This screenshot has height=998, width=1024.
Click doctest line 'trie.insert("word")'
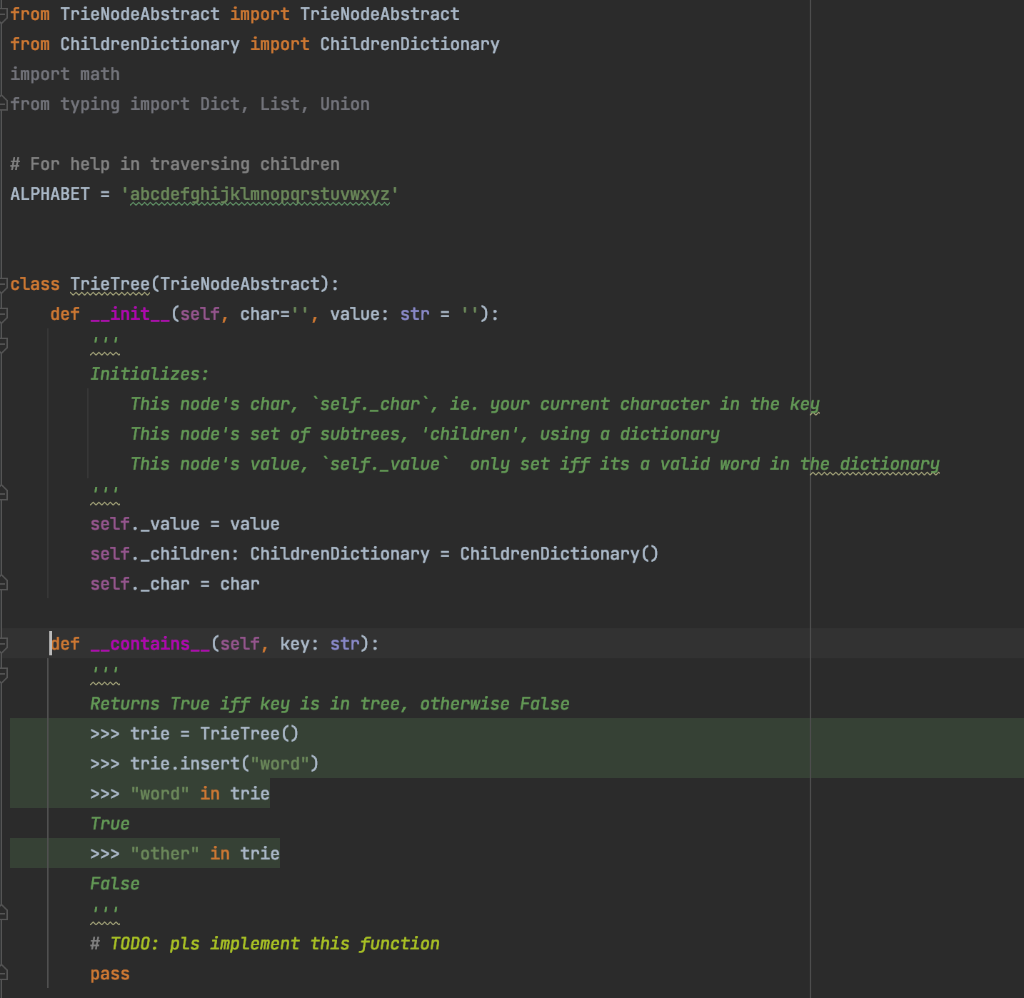point(204,764)
